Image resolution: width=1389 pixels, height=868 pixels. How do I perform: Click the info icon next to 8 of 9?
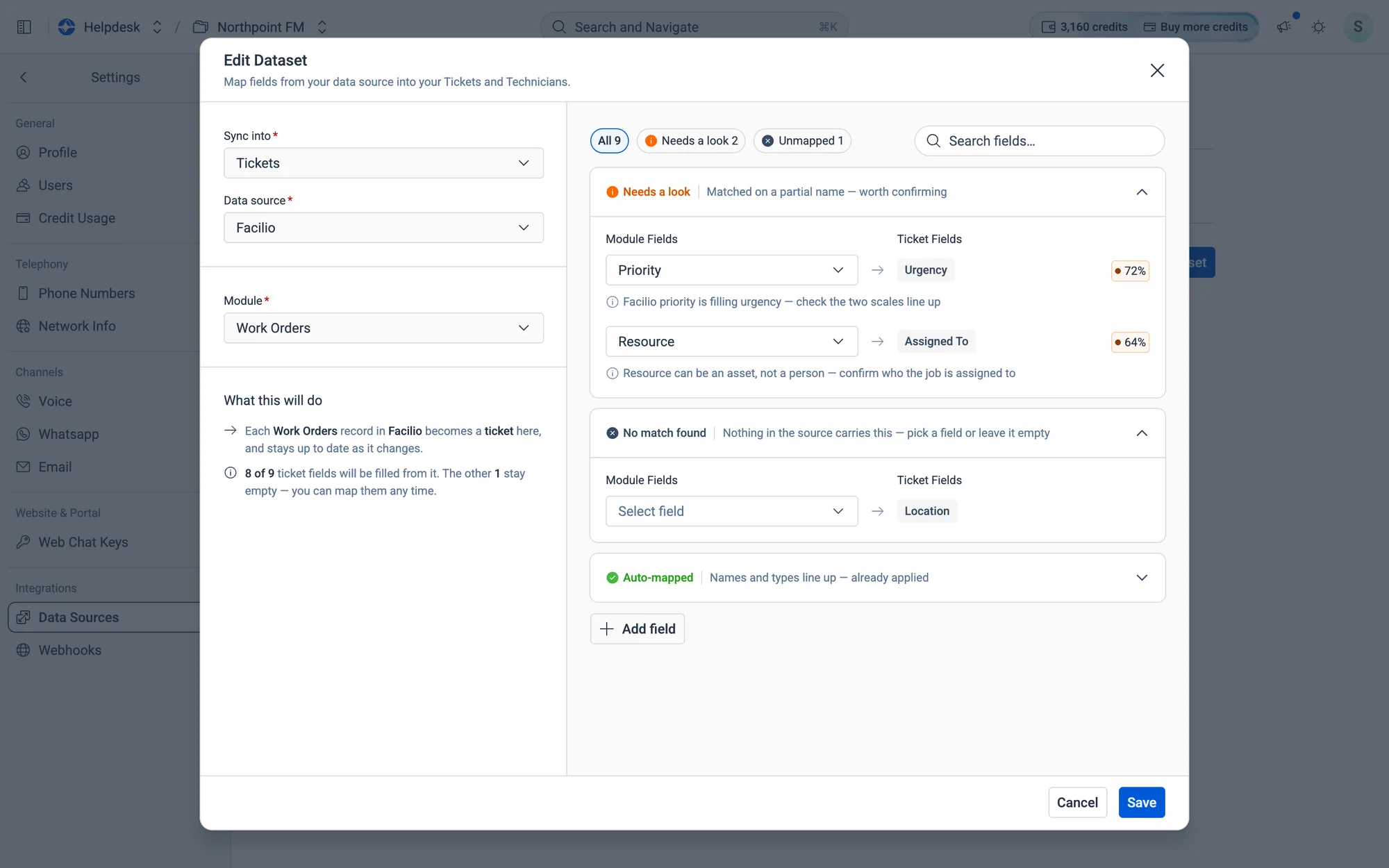(231, 473)
